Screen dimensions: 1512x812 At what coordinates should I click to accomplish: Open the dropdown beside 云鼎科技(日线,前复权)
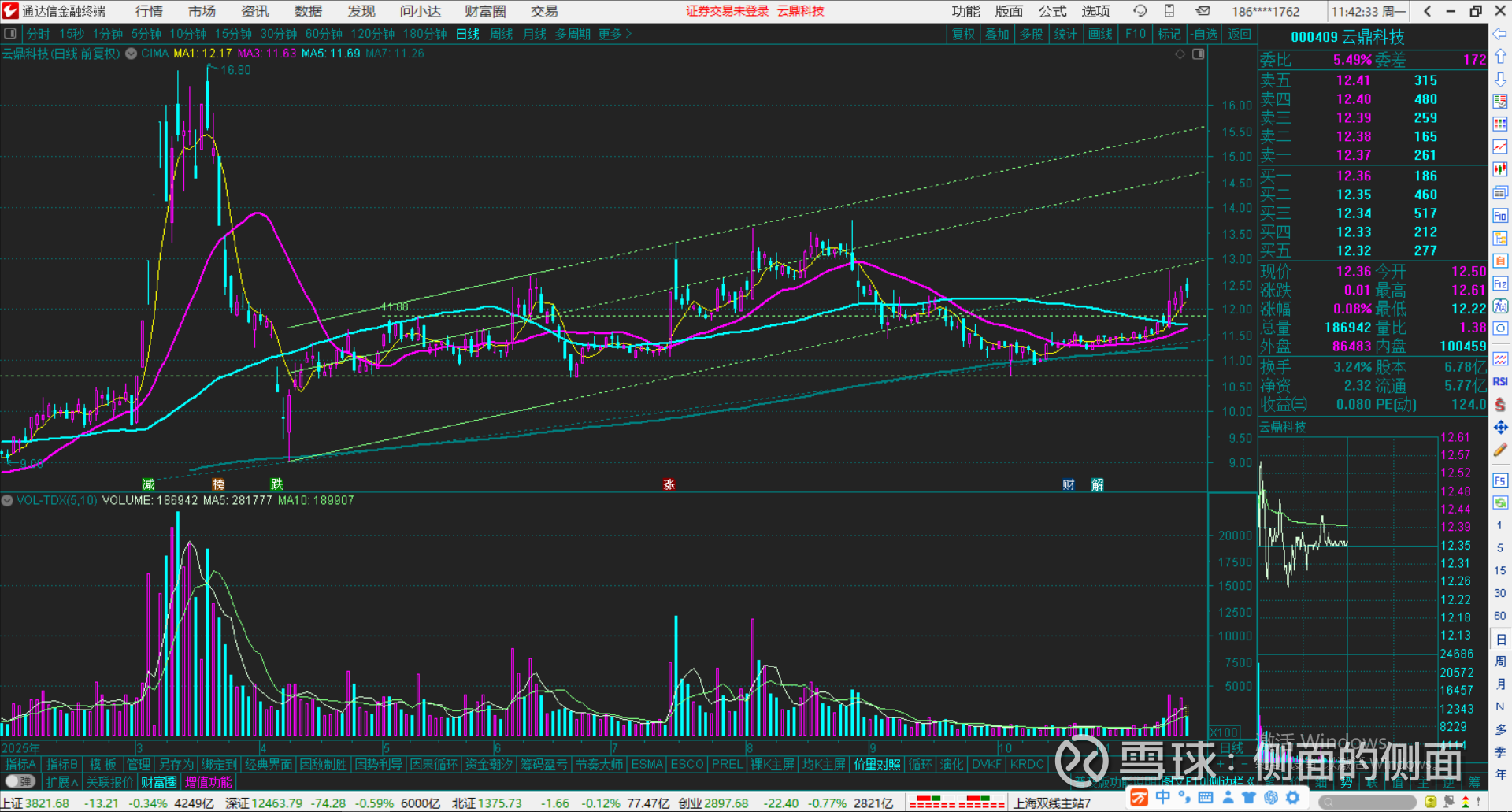[131, 54]
